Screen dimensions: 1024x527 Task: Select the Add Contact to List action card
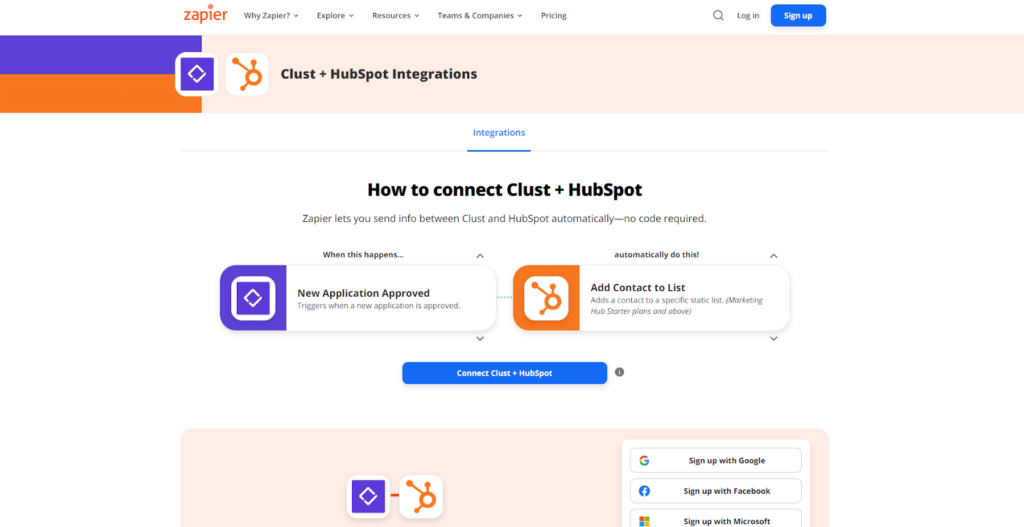pos(651,298)
